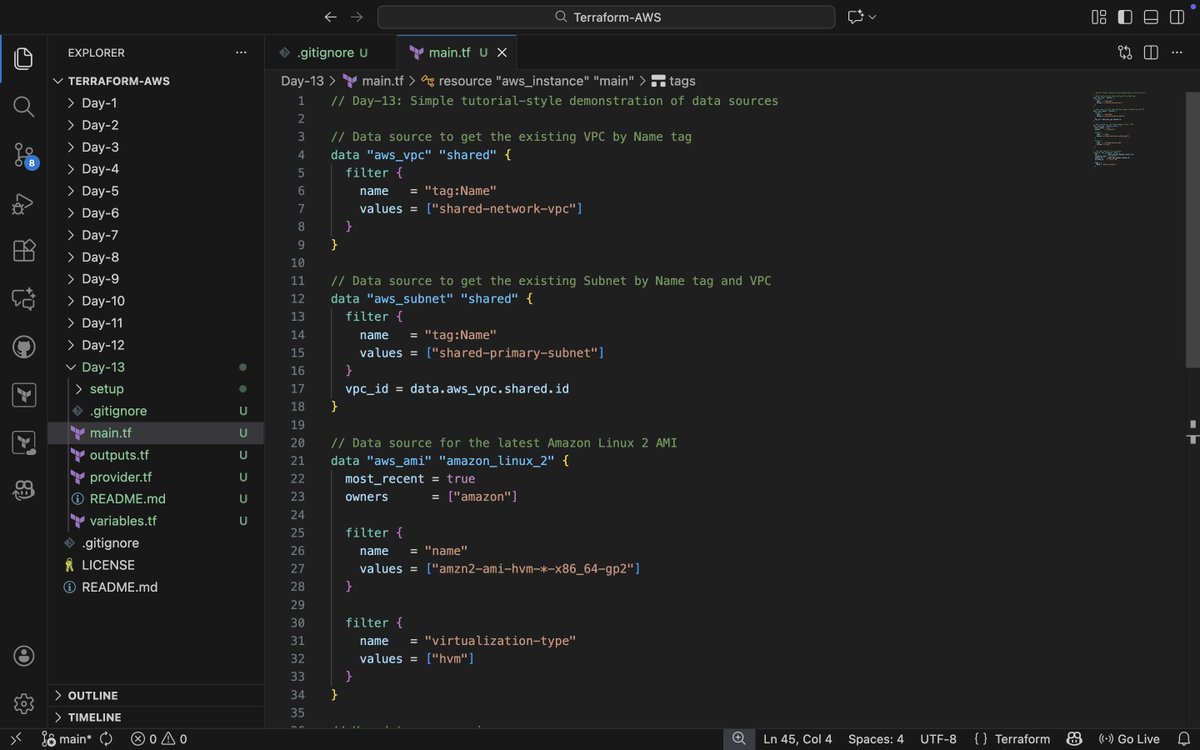1200x750 pixels.
Task: Open errors and warnings count in status bar
Action: [158, 739]
